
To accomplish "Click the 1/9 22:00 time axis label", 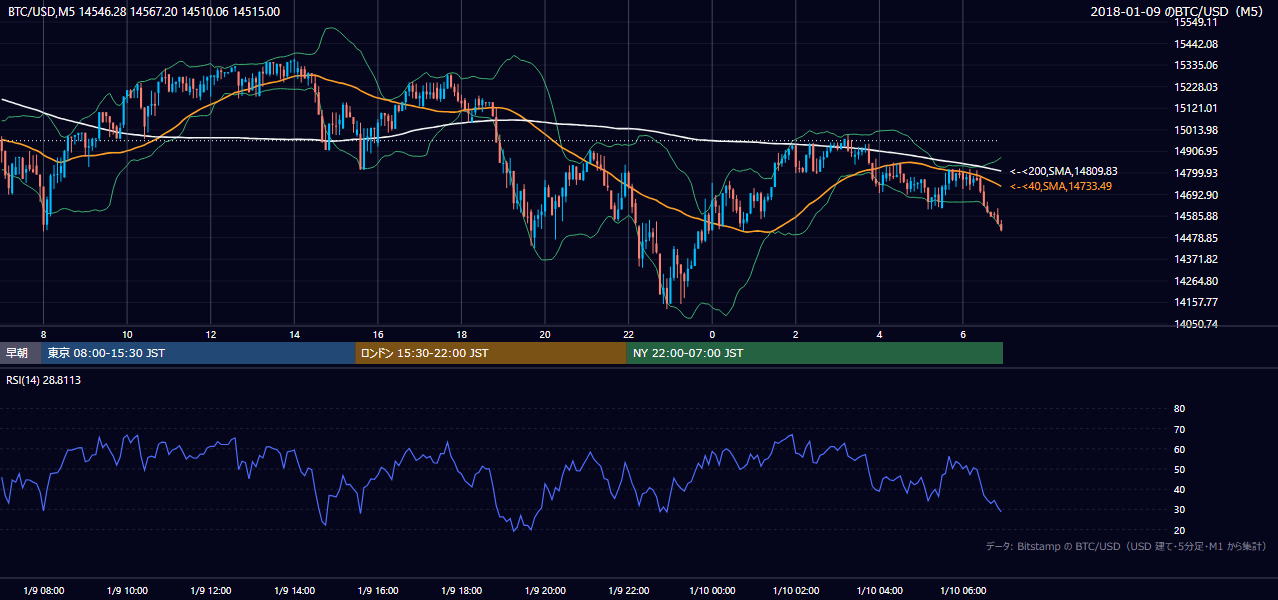I will [628, 591].
